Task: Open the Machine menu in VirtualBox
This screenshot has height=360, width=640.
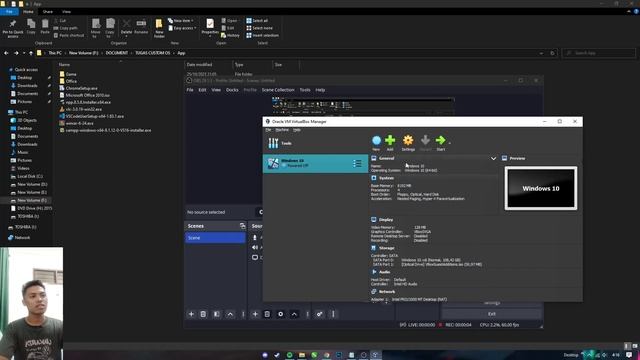Action: [282, 130]
